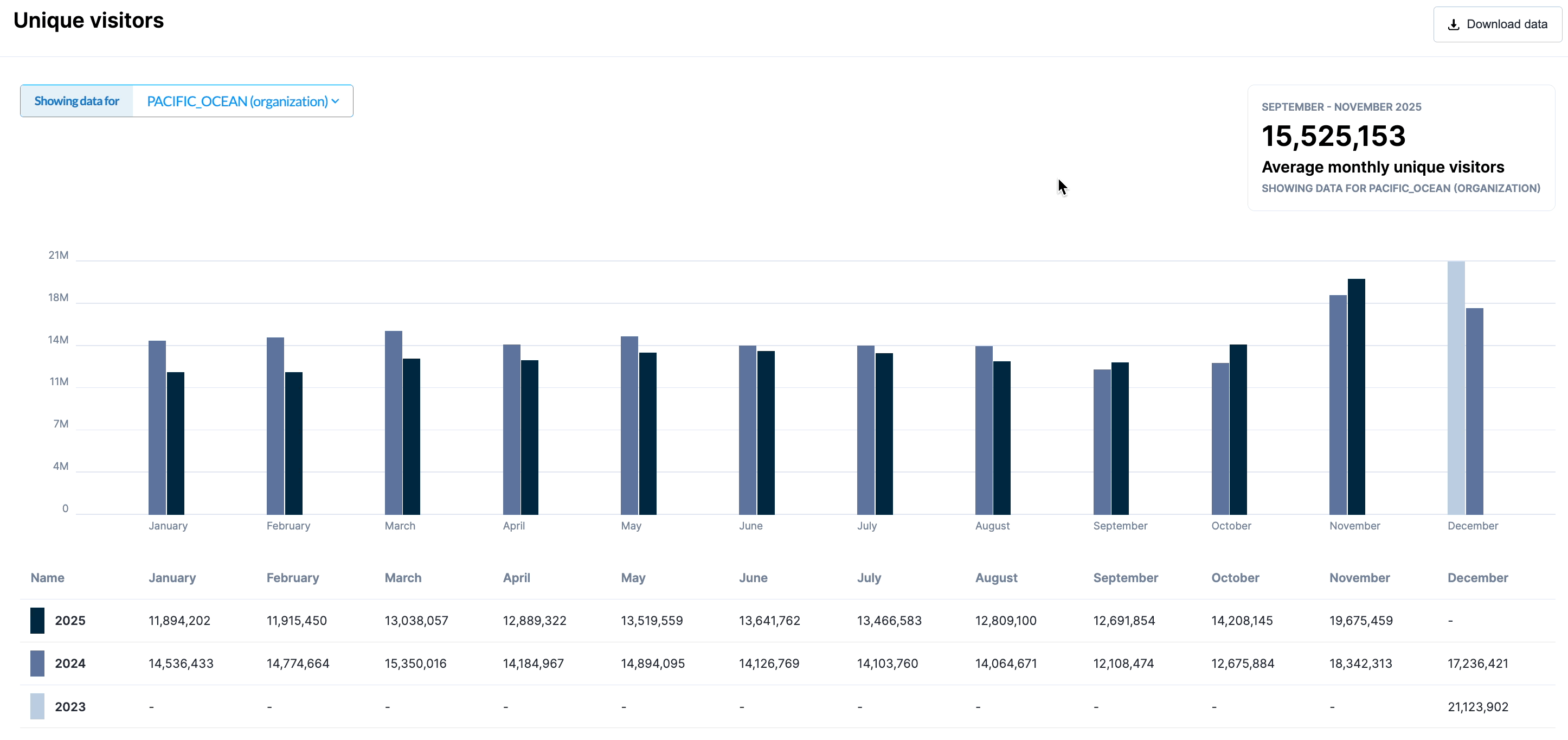Click the January 2024 bar
Screen dimensions: 1568x740
coord(157,428)
